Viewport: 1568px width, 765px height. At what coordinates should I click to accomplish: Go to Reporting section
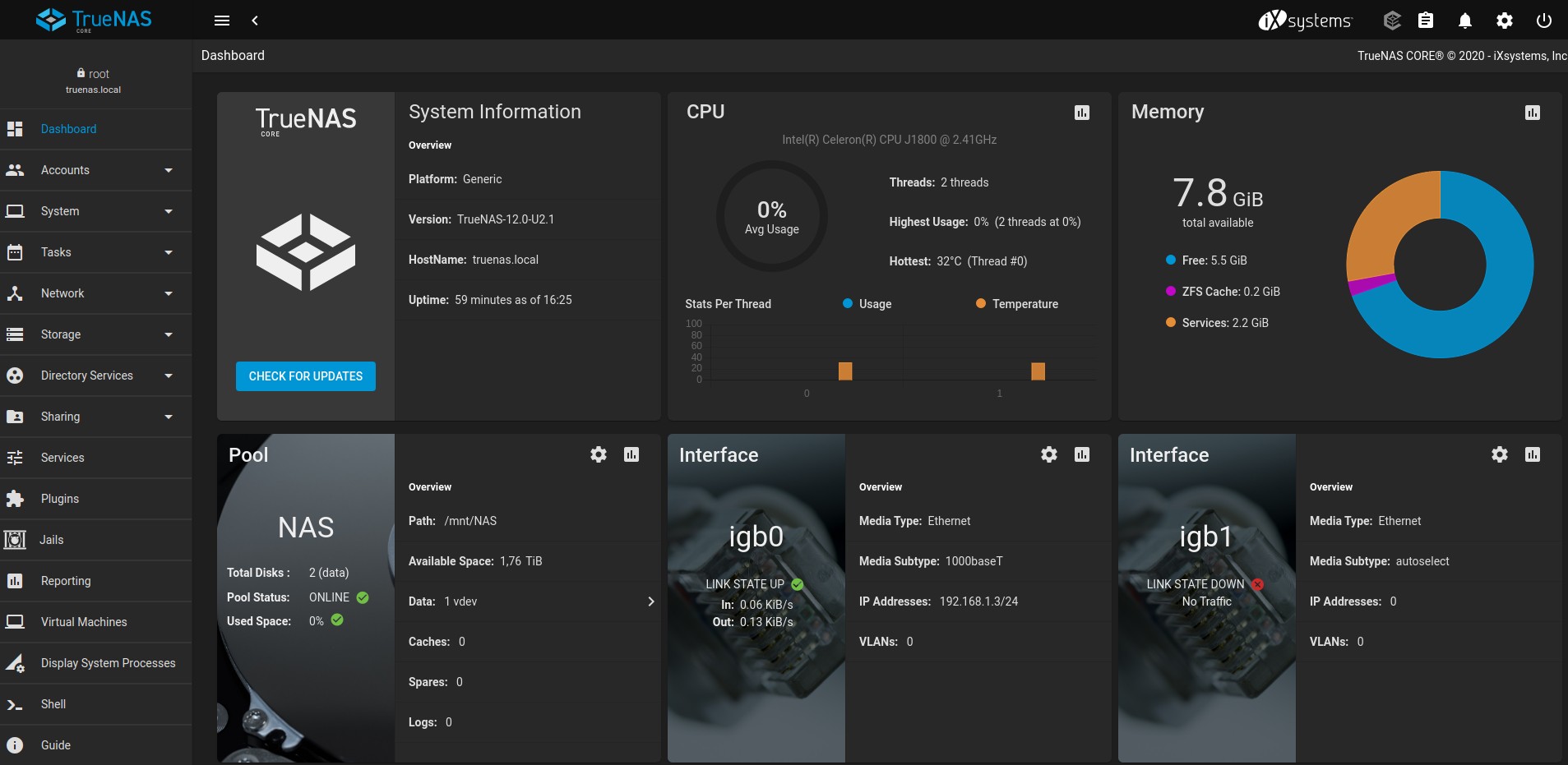(x=95, y=581)
